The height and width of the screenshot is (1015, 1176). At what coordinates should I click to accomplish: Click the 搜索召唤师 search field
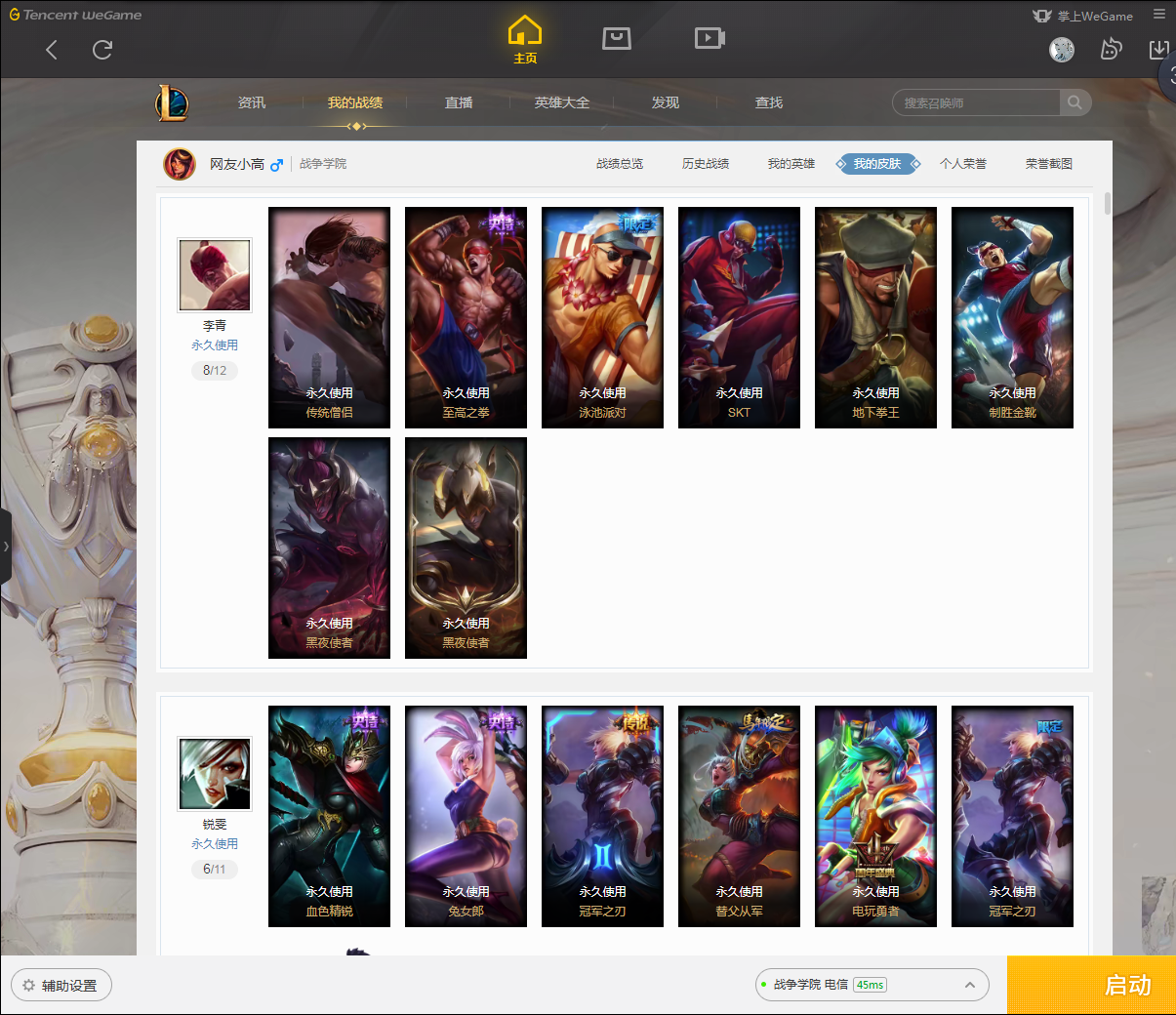(976, 102)
